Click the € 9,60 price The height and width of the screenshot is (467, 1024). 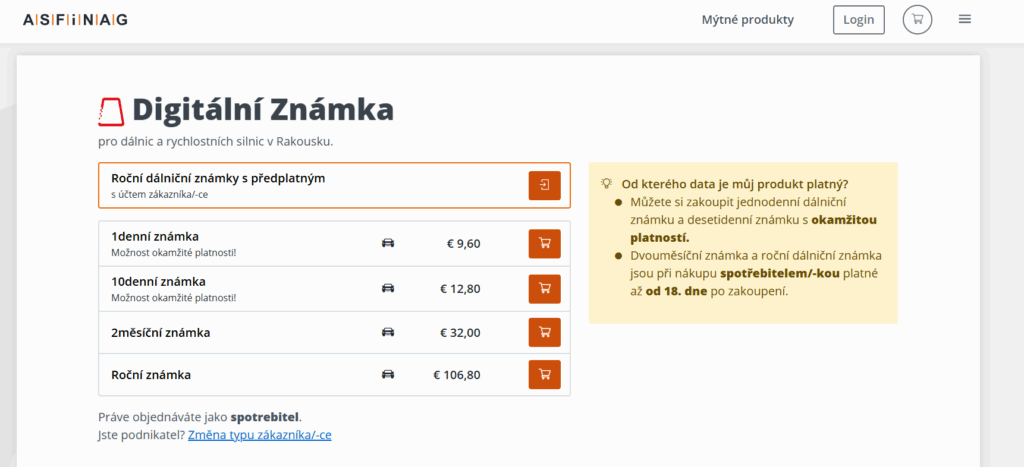[464, 244]
